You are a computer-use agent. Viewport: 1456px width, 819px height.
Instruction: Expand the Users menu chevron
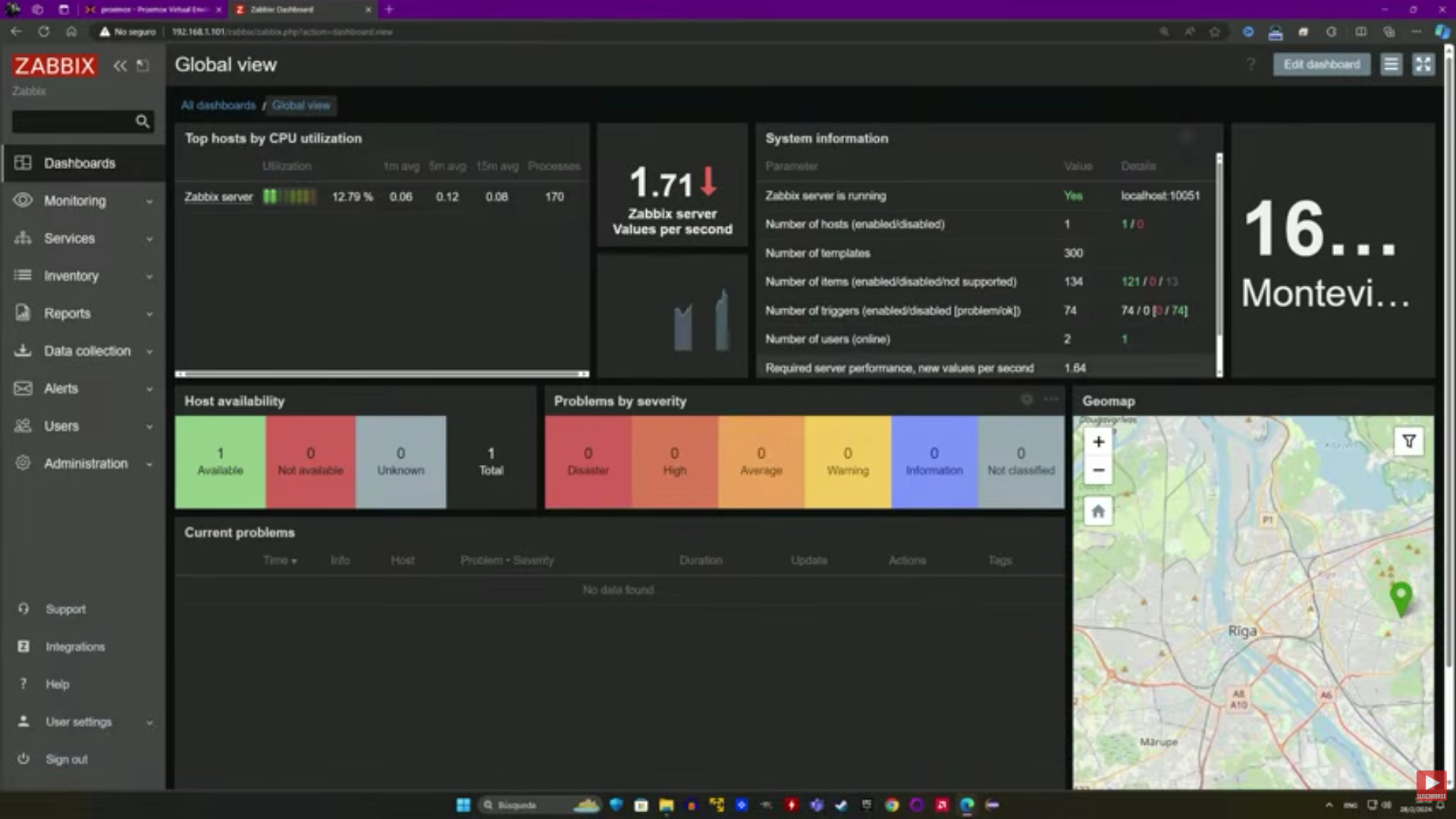click(x=149, y=427)
